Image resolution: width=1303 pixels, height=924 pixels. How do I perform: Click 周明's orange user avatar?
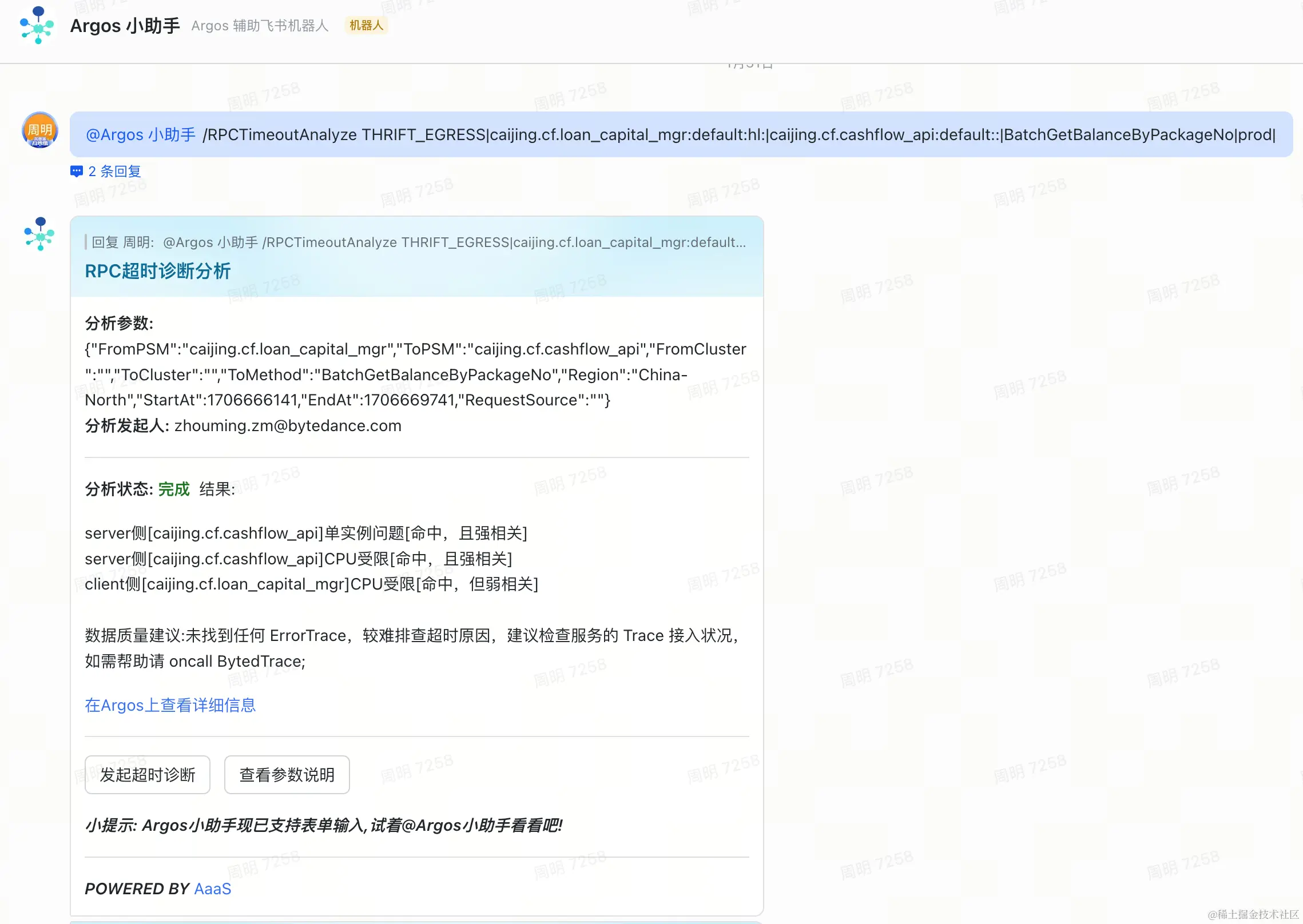39,130
